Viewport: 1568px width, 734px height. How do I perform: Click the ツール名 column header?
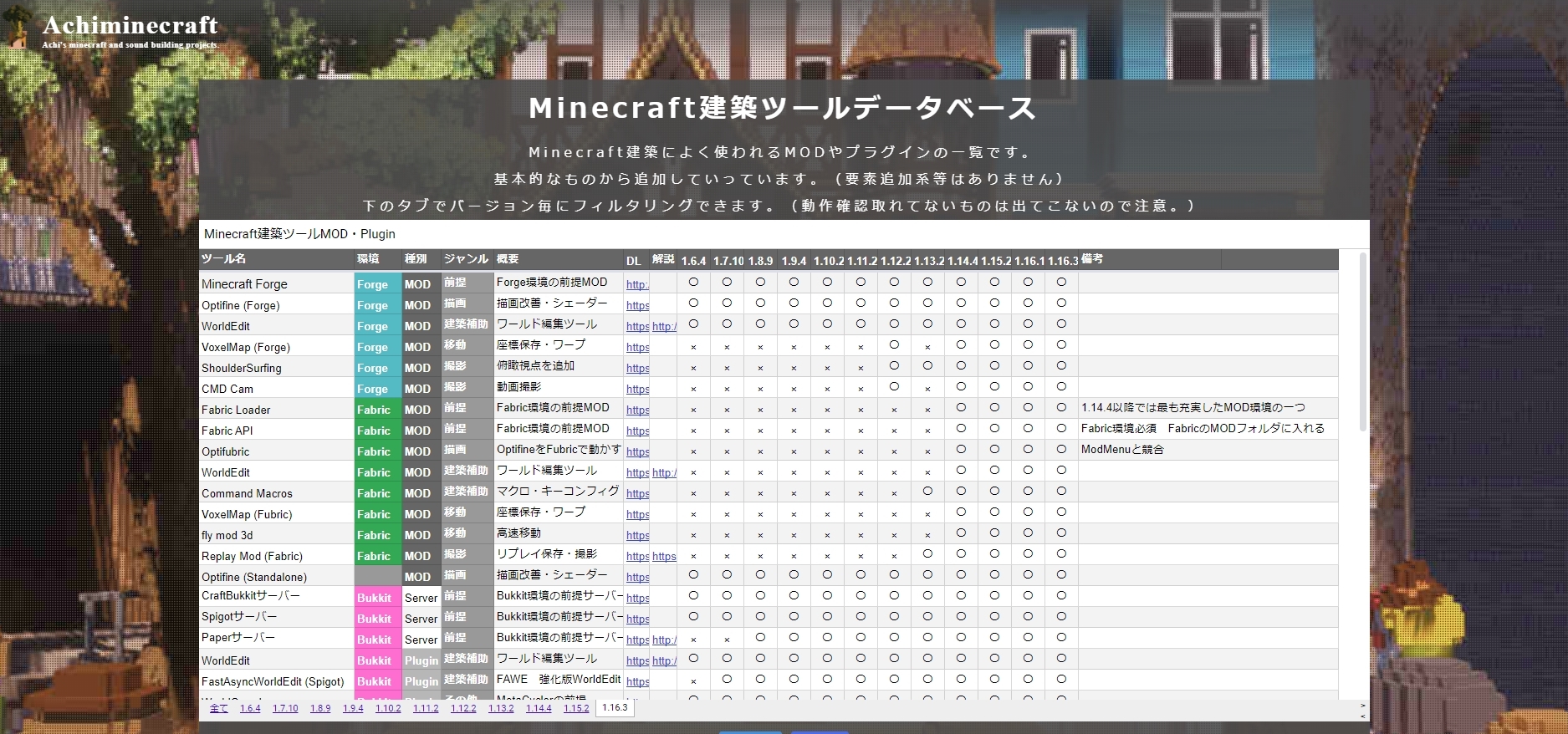click(x=277, y=259)
